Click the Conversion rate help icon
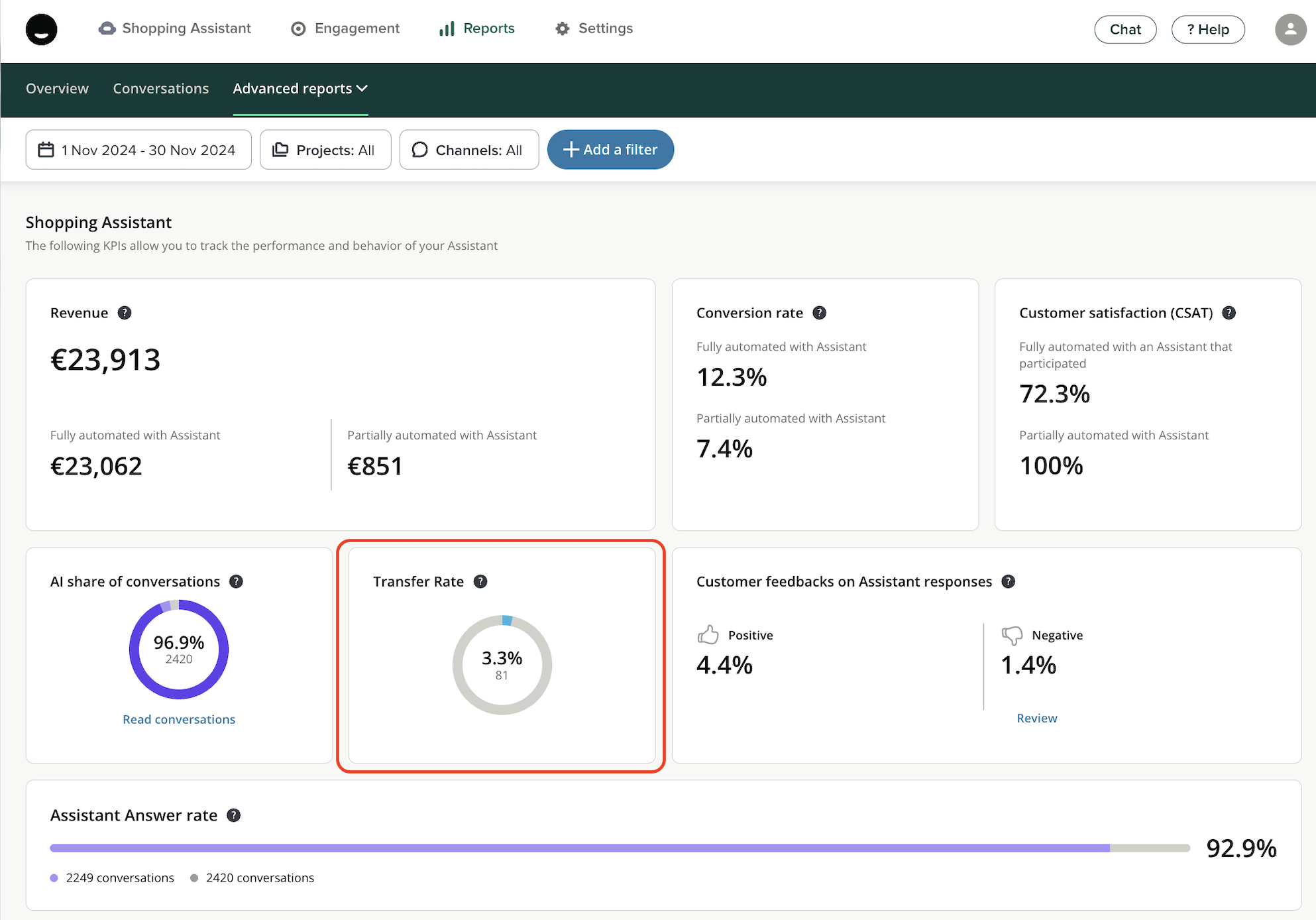1316x920 pixels. click(x=820, y=313)
